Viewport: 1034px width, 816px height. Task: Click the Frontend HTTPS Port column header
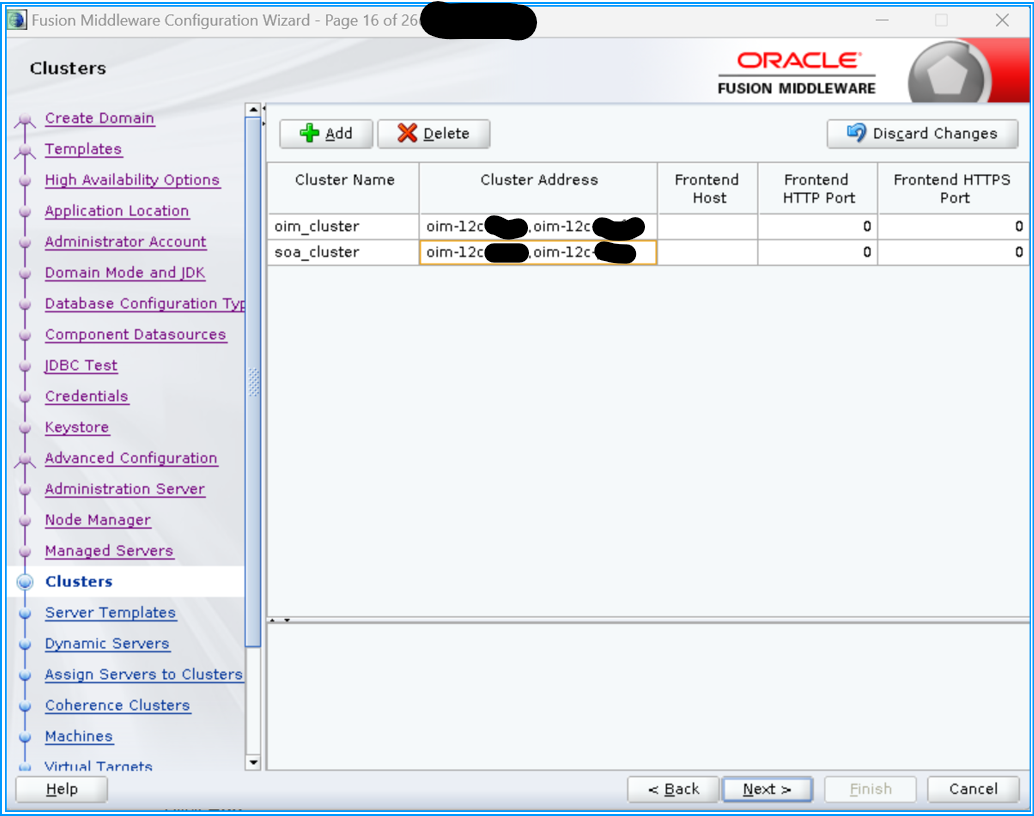pos(954,188)
